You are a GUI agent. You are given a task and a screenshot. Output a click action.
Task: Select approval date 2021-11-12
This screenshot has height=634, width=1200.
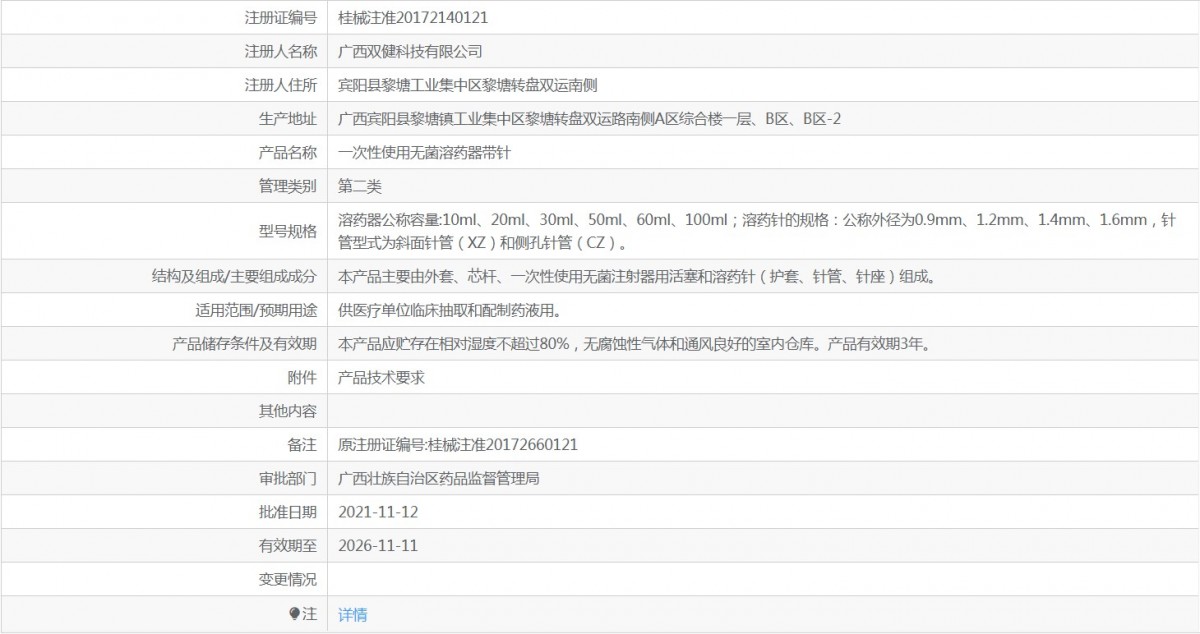[x=378, y=512]
